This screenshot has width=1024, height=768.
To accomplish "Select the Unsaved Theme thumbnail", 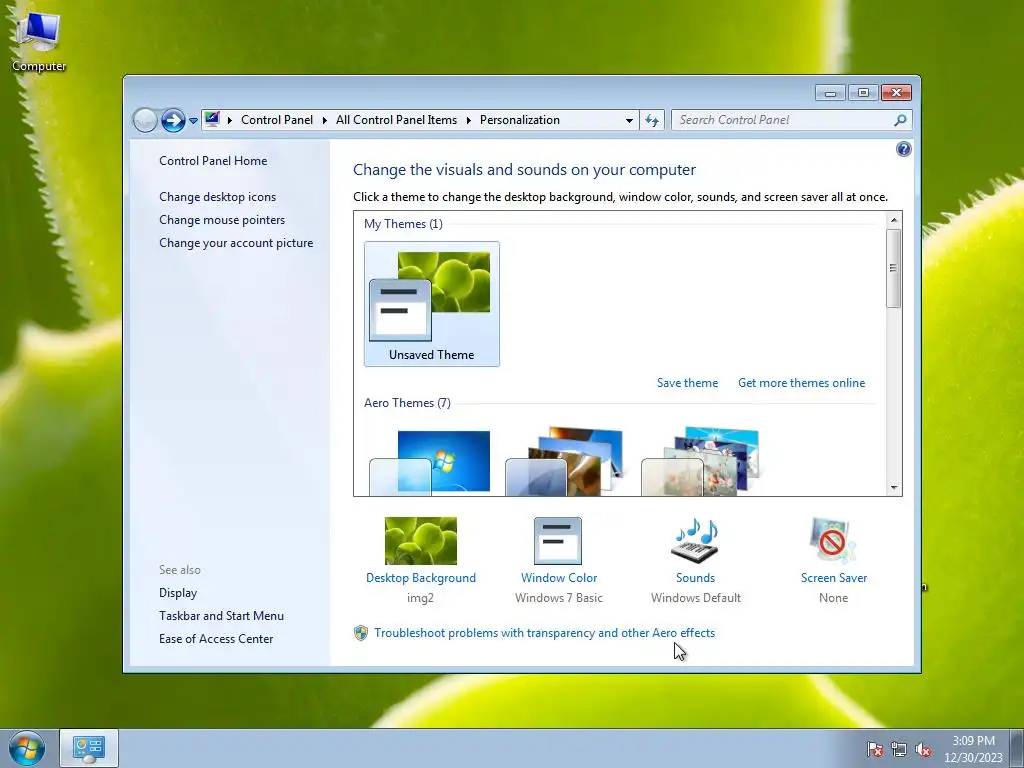I will click(x=432, y=304).
